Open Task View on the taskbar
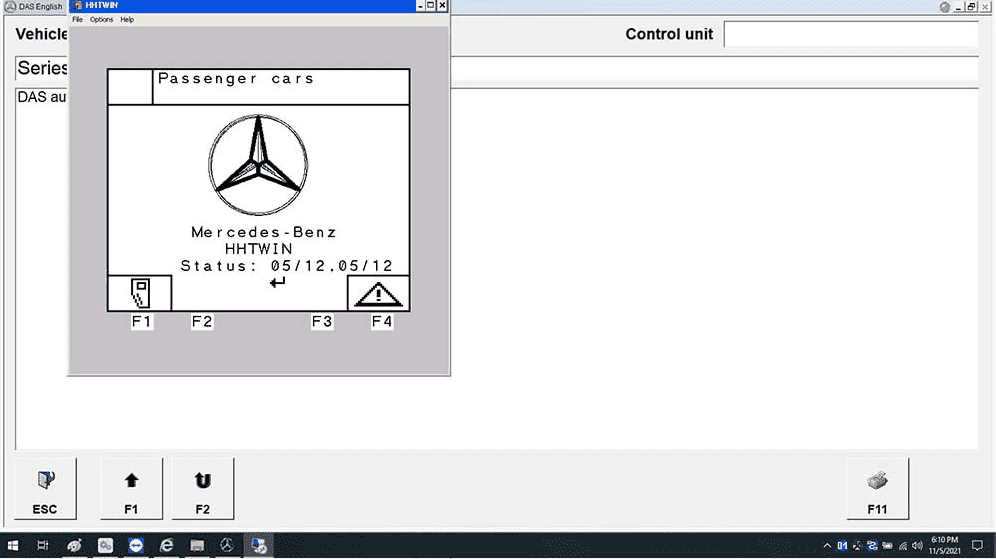 (43, 546)
